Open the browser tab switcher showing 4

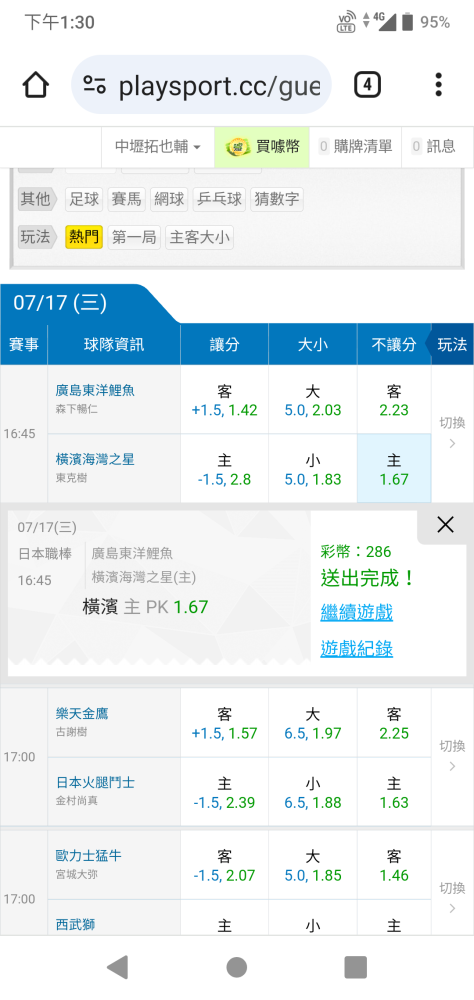[367, 84]
